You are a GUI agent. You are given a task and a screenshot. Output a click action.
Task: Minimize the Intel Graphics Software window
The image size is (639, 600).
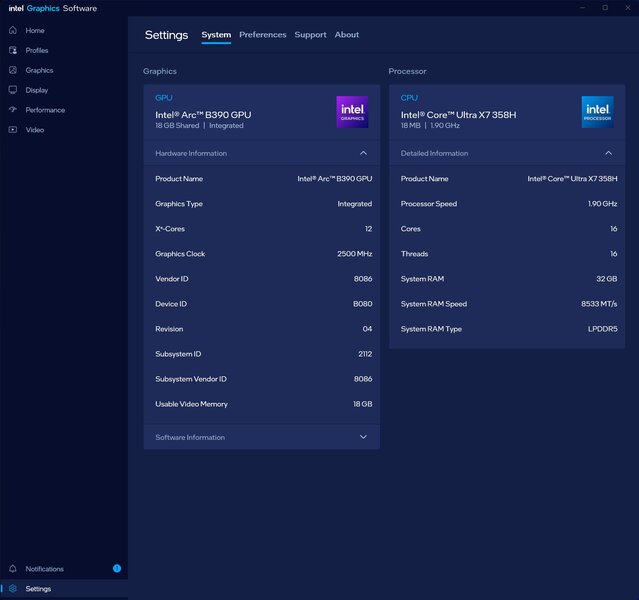[583, 8]
